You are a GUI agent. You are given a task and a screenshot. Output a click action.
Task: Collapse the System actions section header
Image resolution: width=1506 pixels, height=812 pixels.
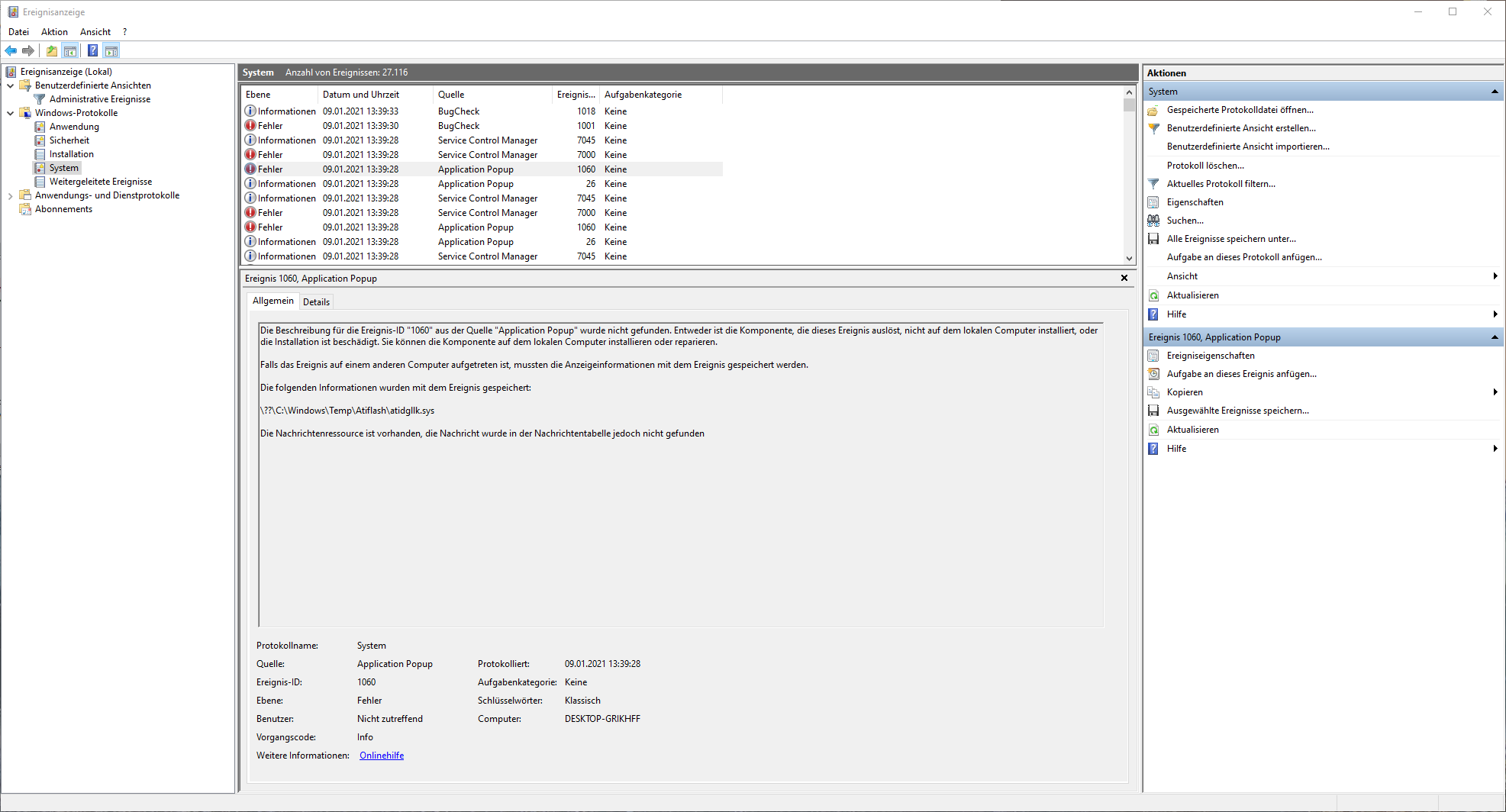(x=1495, y=92)
